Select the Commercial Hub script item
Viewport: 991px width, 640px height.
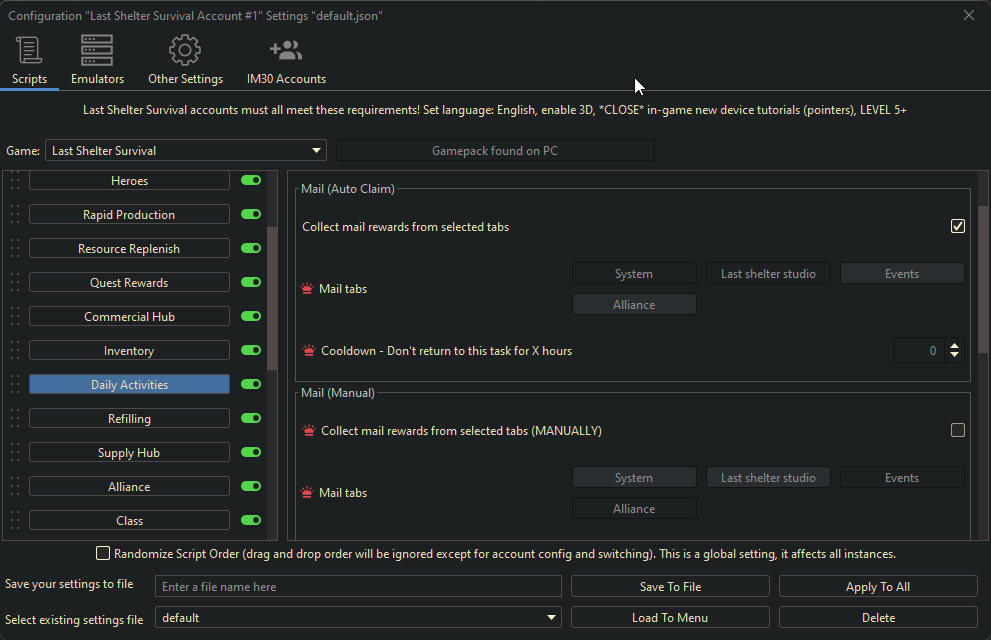(129, 317)
